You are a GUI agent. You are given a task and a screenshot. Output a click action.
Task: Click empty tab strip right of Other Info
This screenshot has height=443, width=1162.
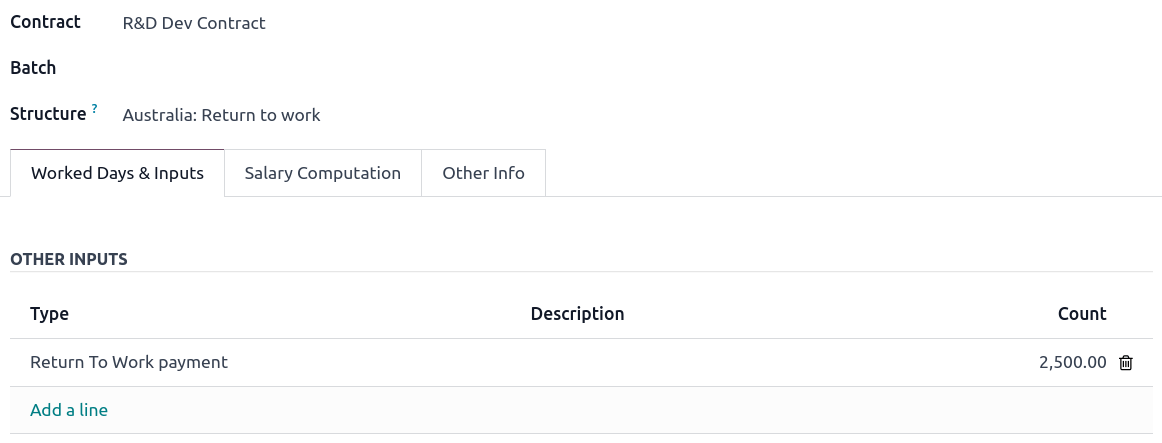(850, 173)
